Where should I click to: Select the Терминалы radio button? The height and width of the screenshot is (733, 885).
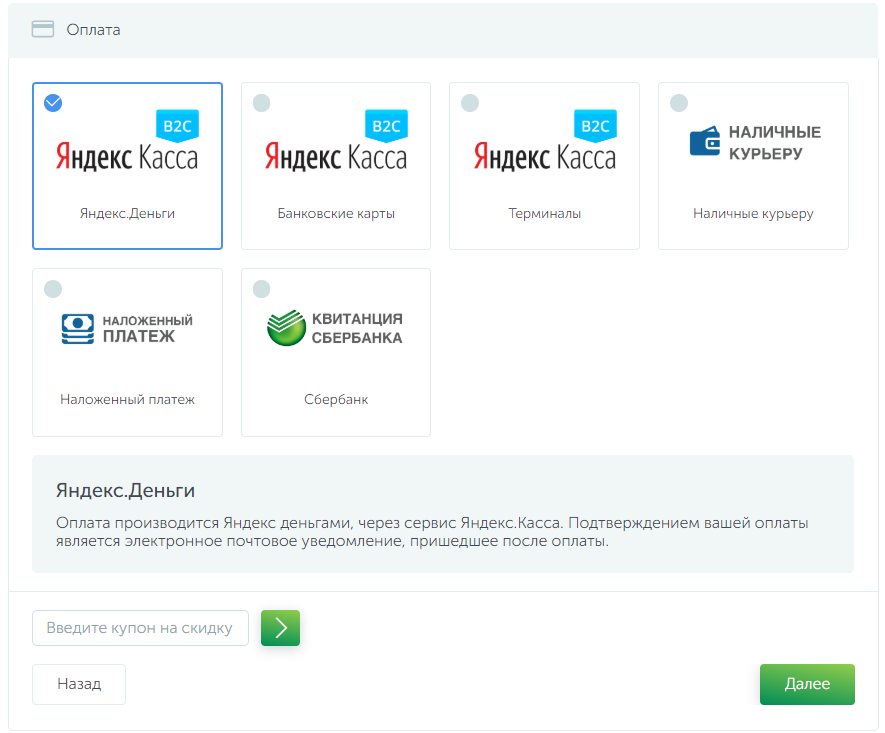click(470, 103)
